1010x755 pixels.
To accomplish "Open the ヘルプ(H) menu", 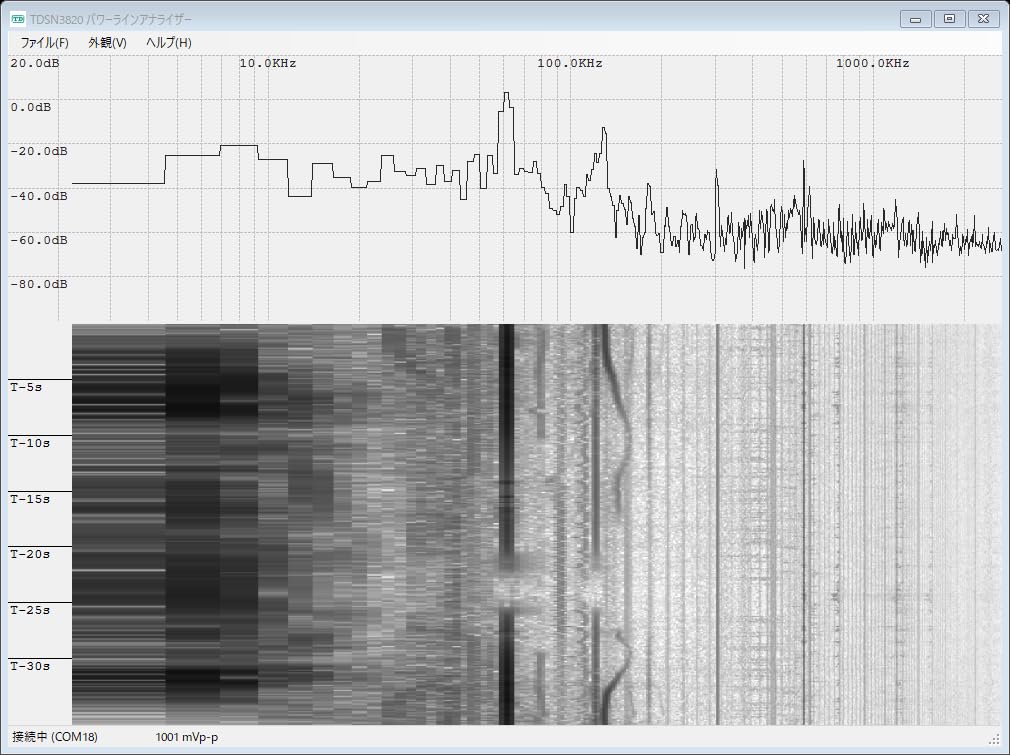I will (x=168, y=43).
